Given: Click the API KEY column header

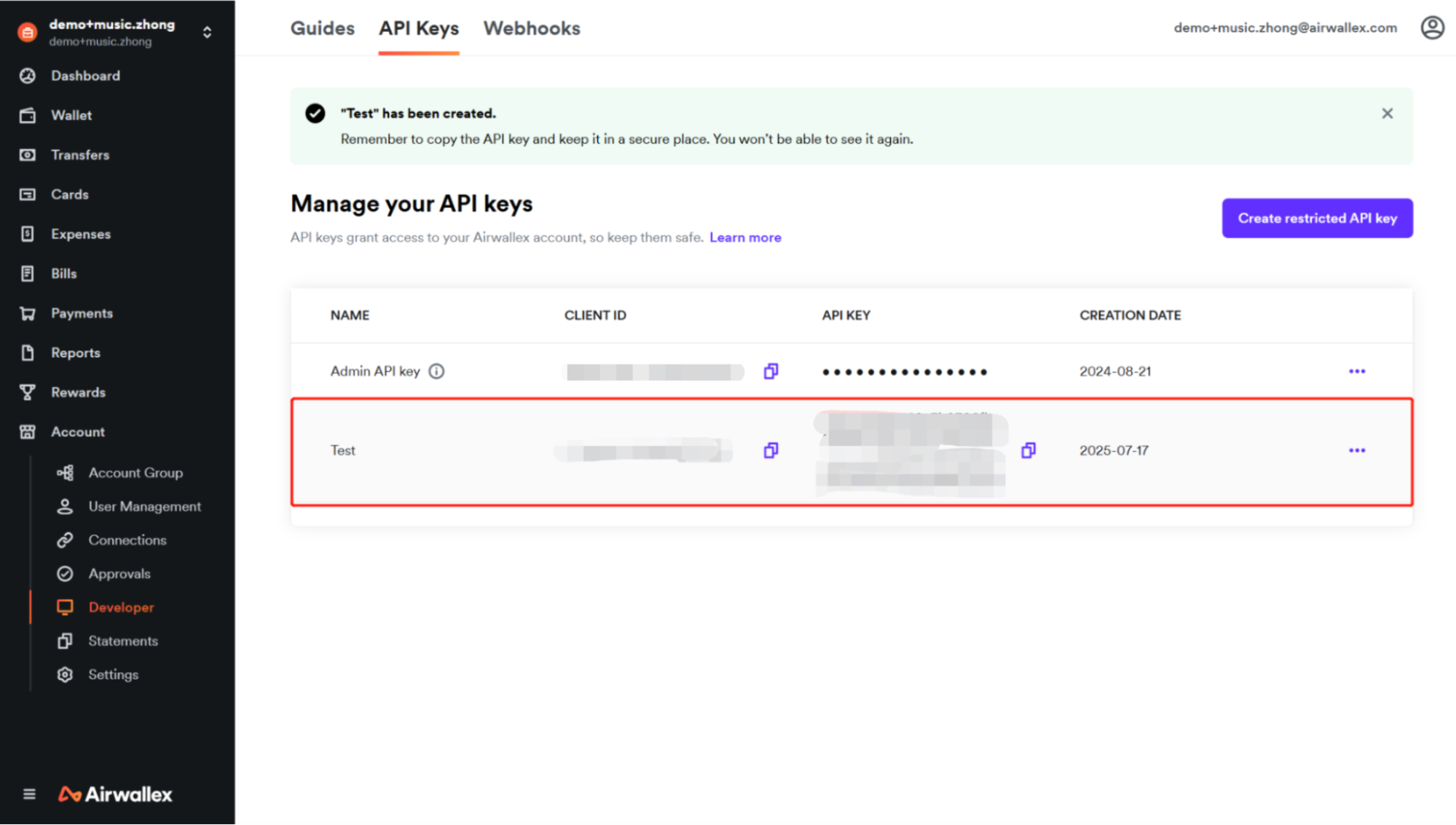Looking at the screenshot, I should [846, 315].
